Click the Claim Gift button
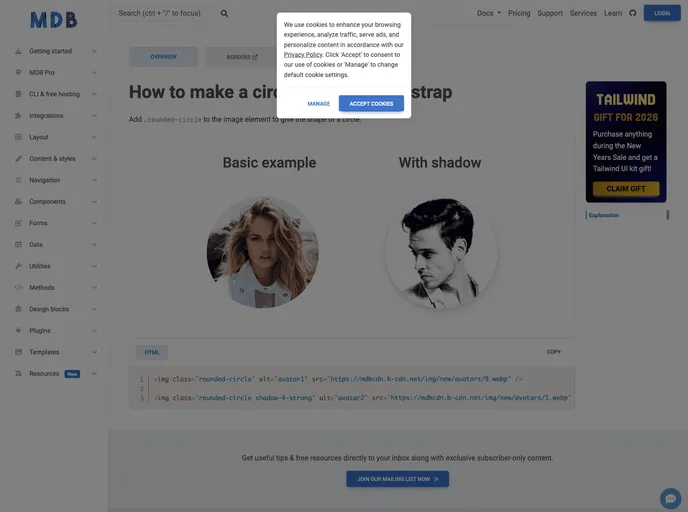688x512 pixels. [626, 189]
